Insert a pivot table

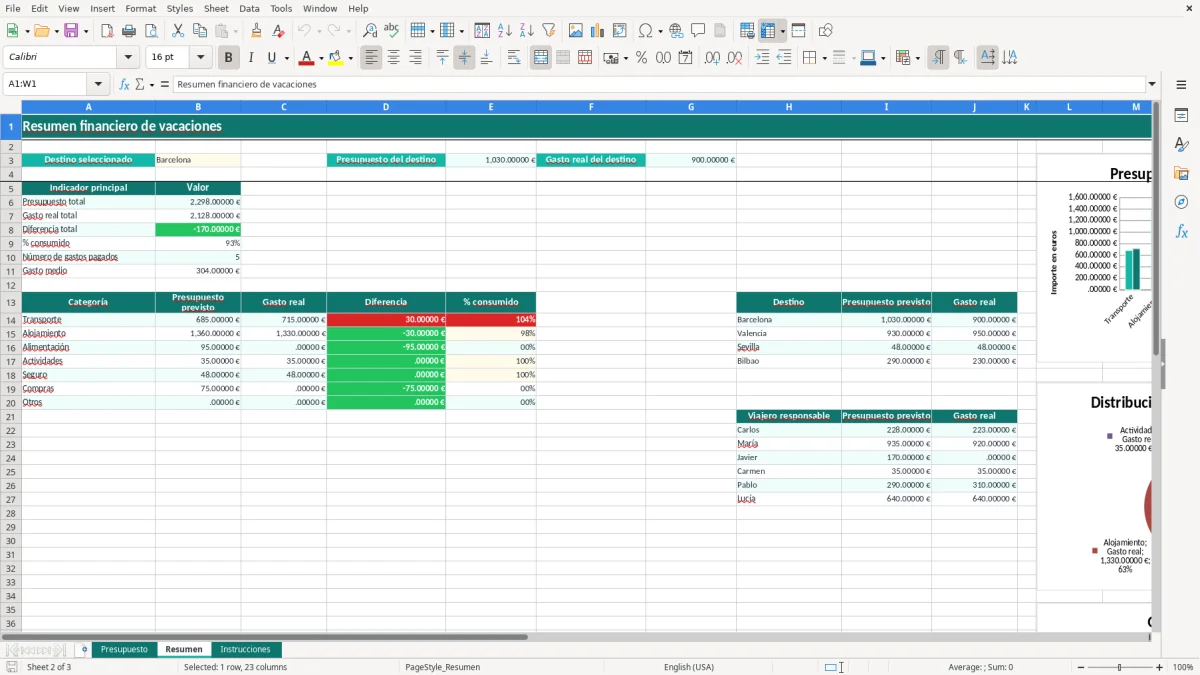coord(620,31)
